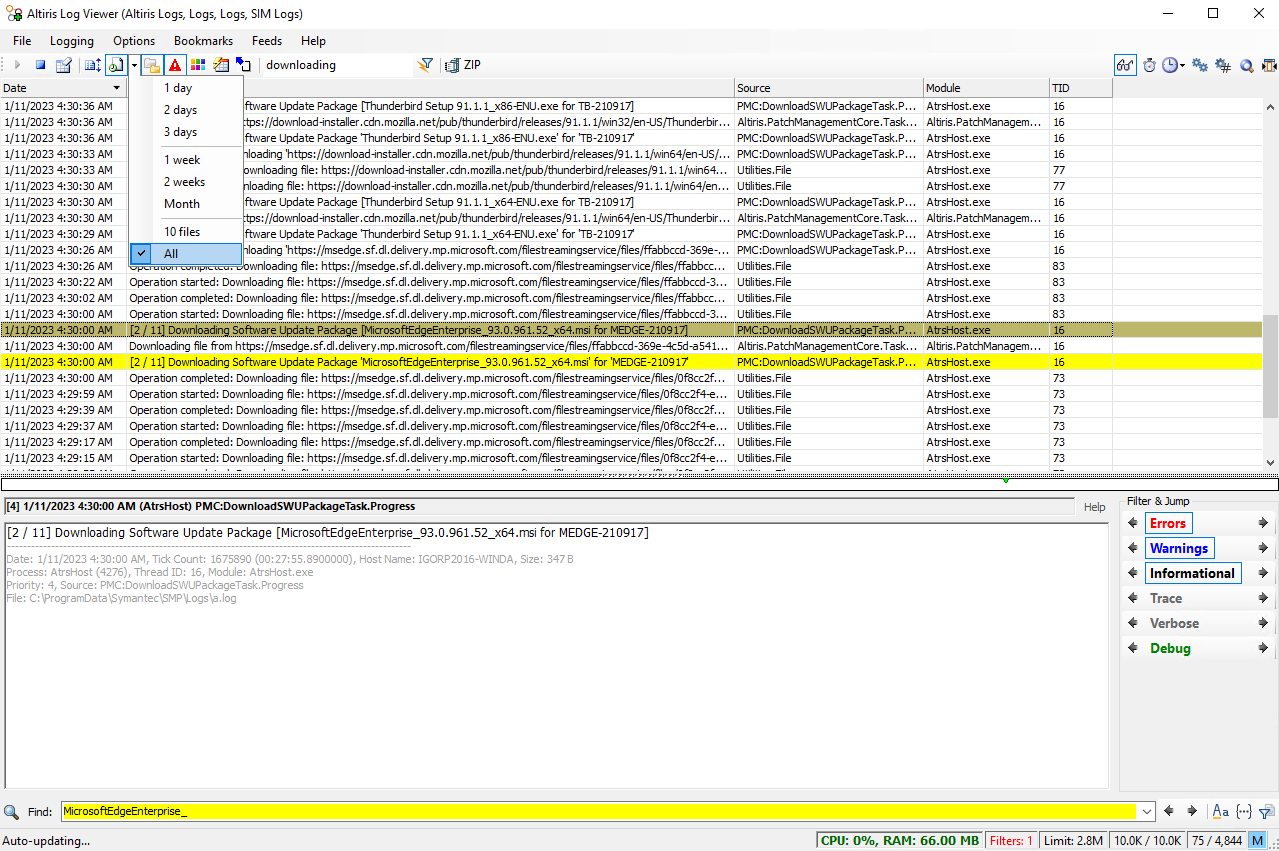Select the 'All' option in the dropdown list
Viewport: 1279px width, 851px height.
tap(186, 254)
